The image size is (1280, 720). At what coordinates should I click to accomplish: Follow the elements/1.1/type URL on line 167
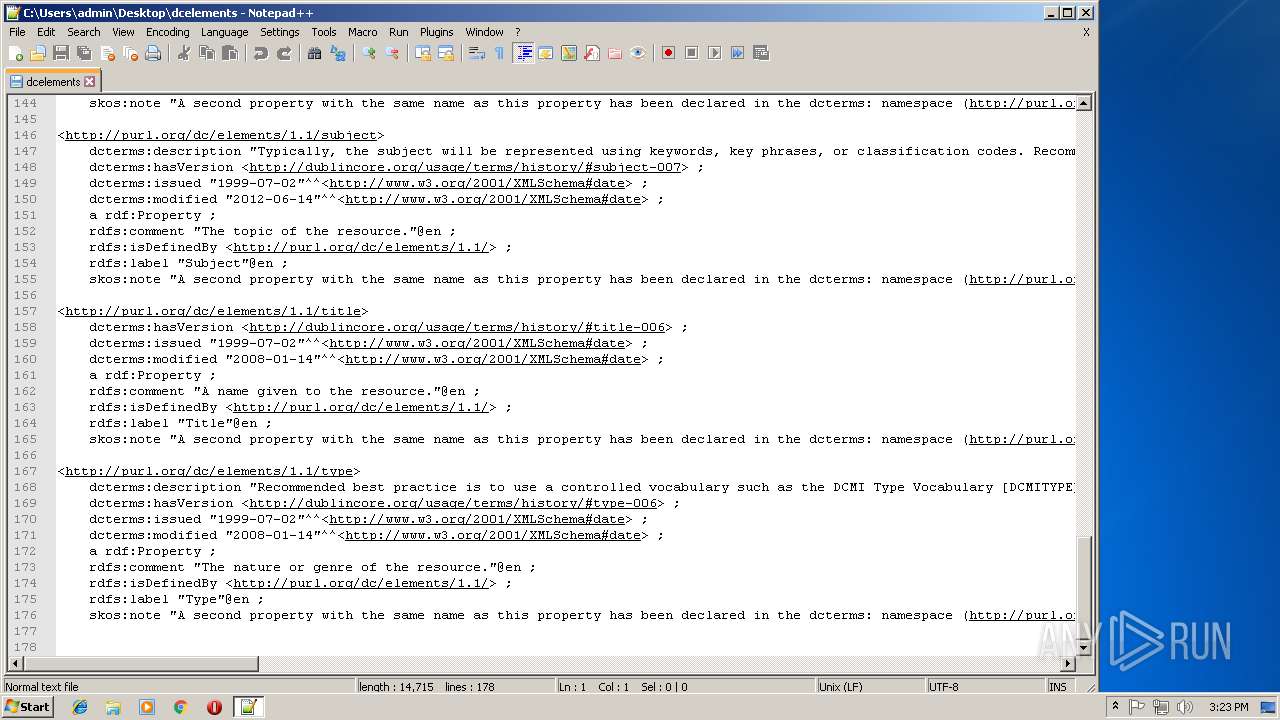point(209,471)
